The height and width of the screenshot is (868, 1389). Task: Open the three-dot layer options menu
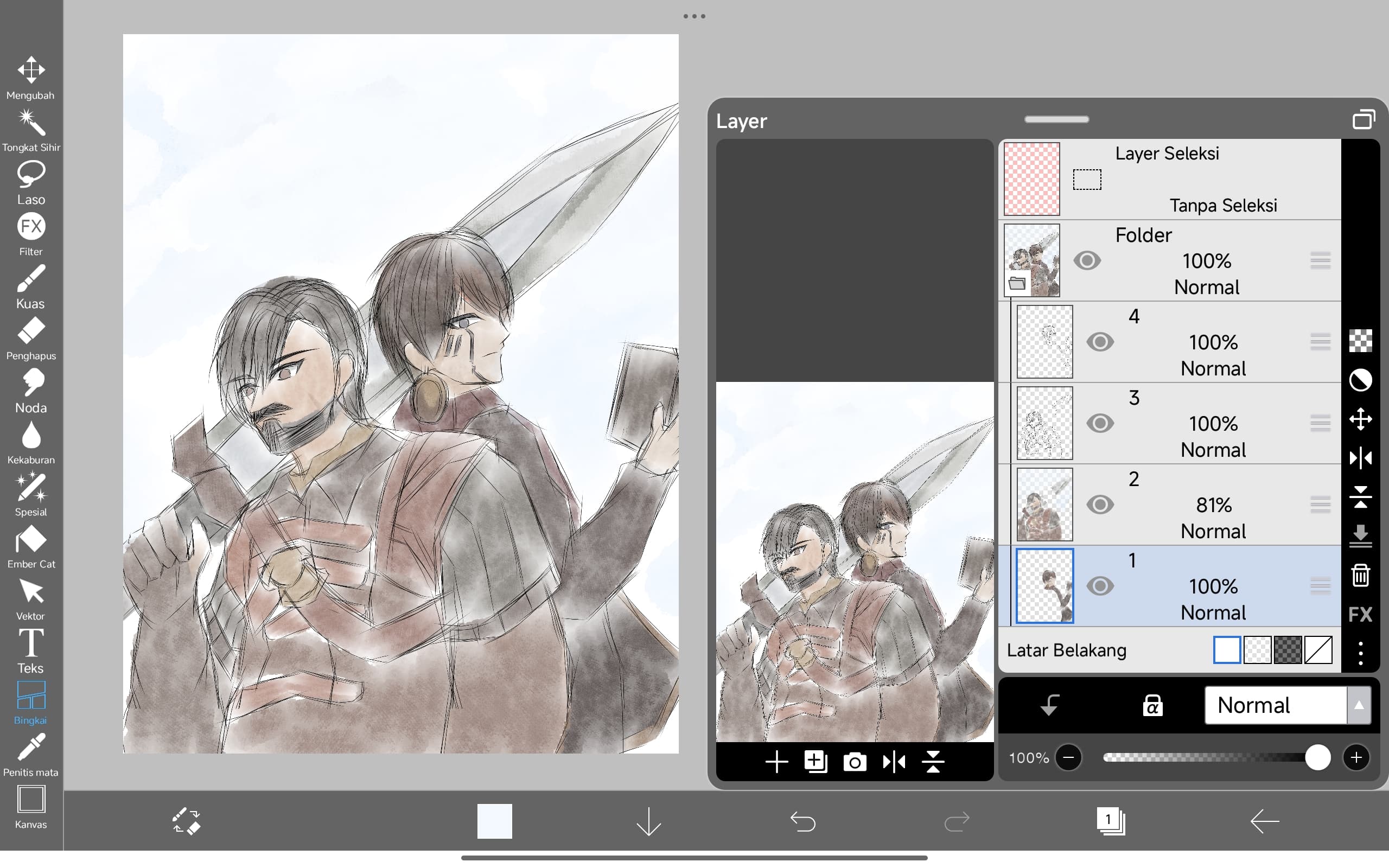[1360, 653]
